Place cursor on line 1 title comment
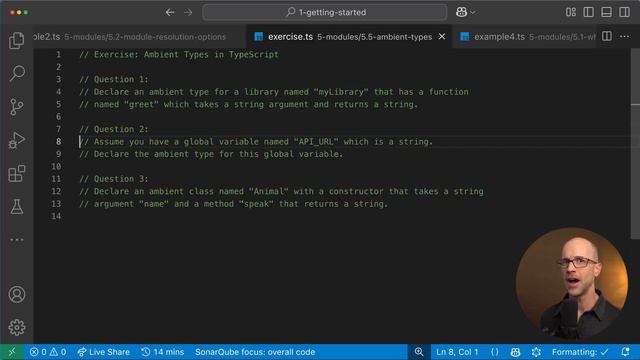640x360 pixels. [179, 54]
